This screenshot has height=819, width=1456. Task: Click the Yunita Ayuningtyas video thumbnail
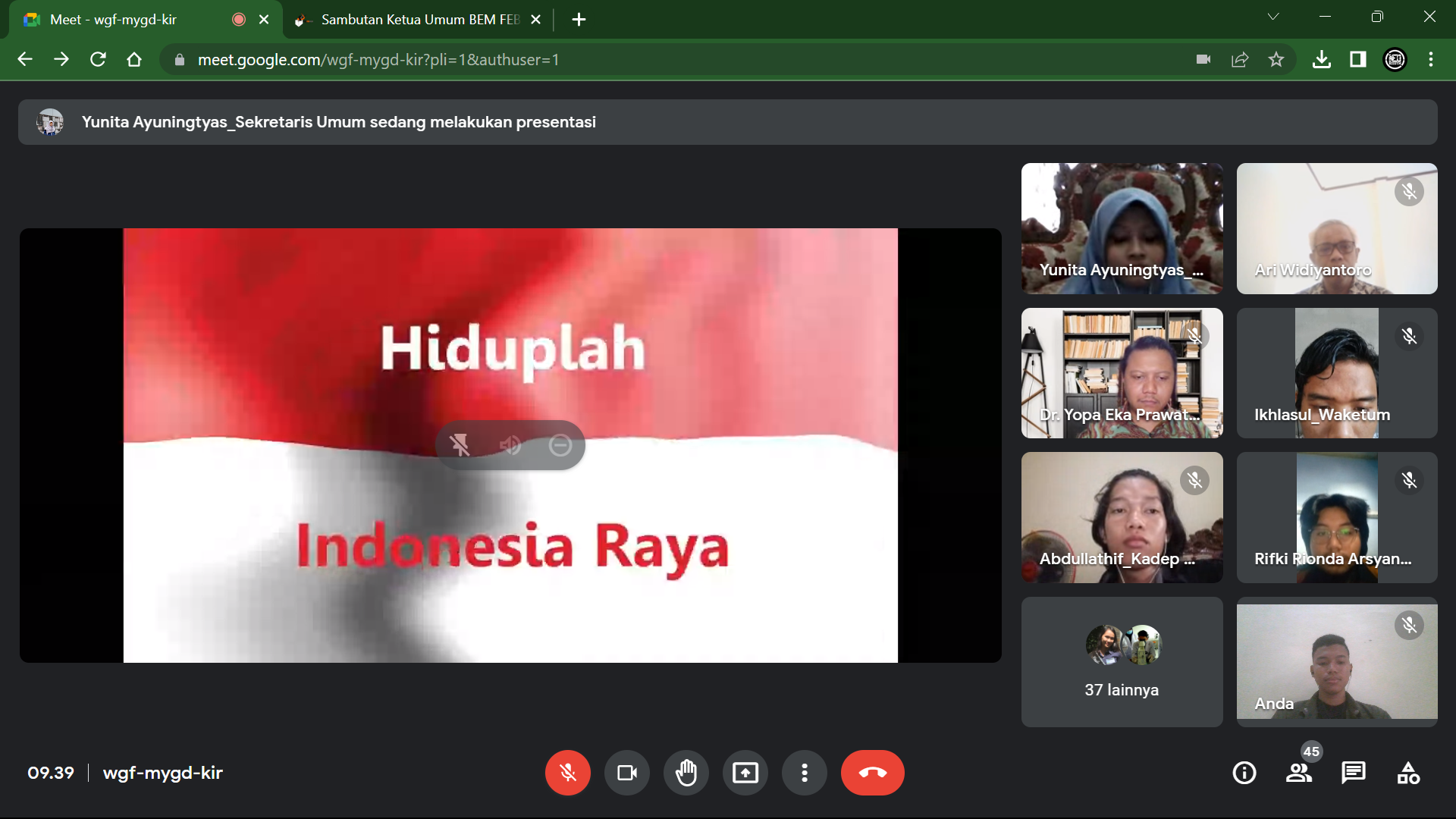(1122, 228)
